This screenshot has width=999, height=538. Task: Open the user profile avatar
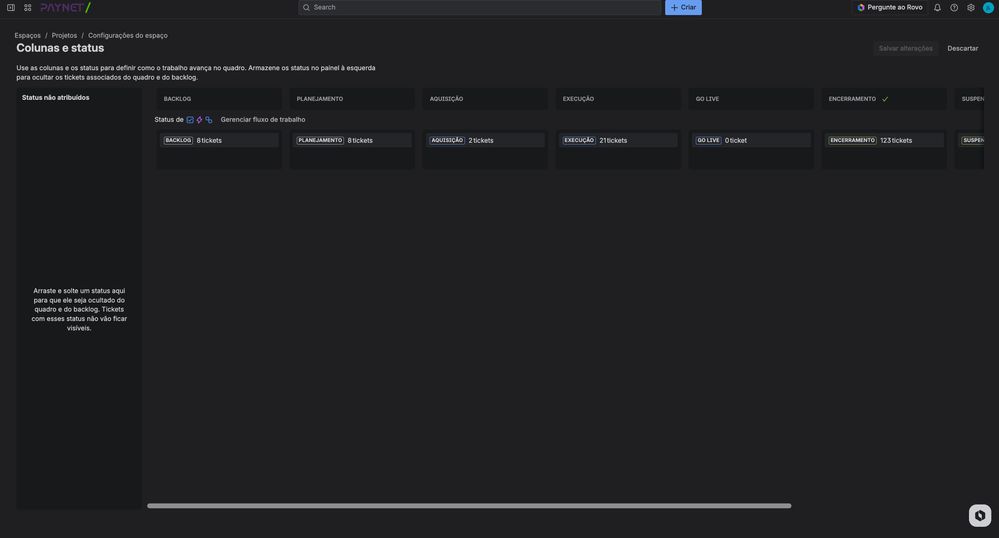988,8
